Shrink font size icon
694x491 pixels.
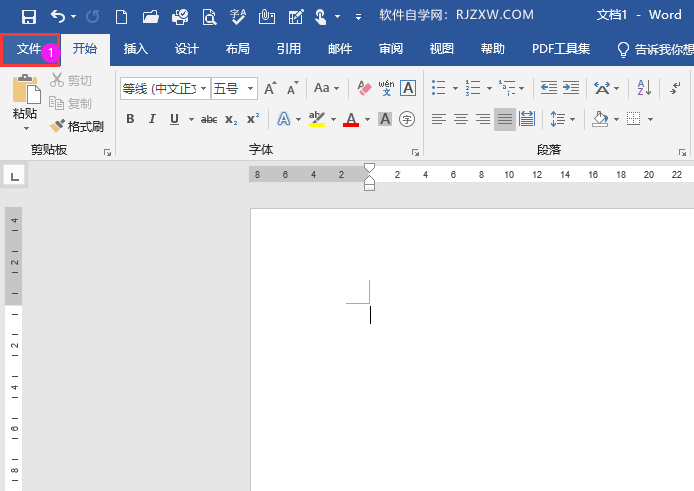click(293, 89)
